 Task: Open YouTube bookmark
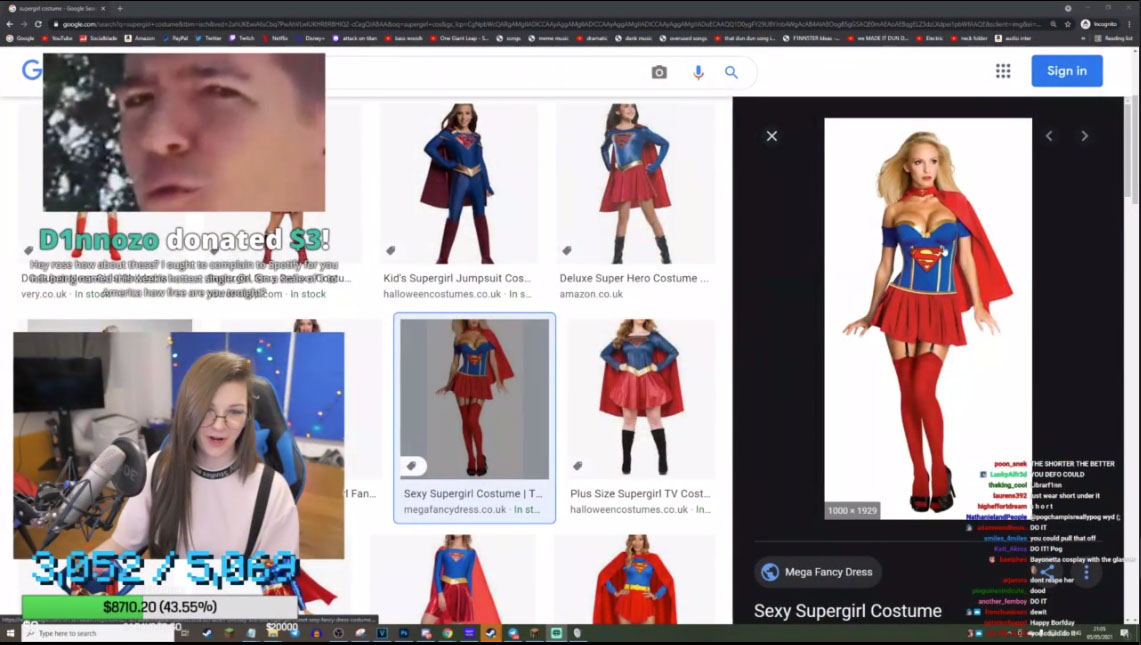tap(57, 38)
